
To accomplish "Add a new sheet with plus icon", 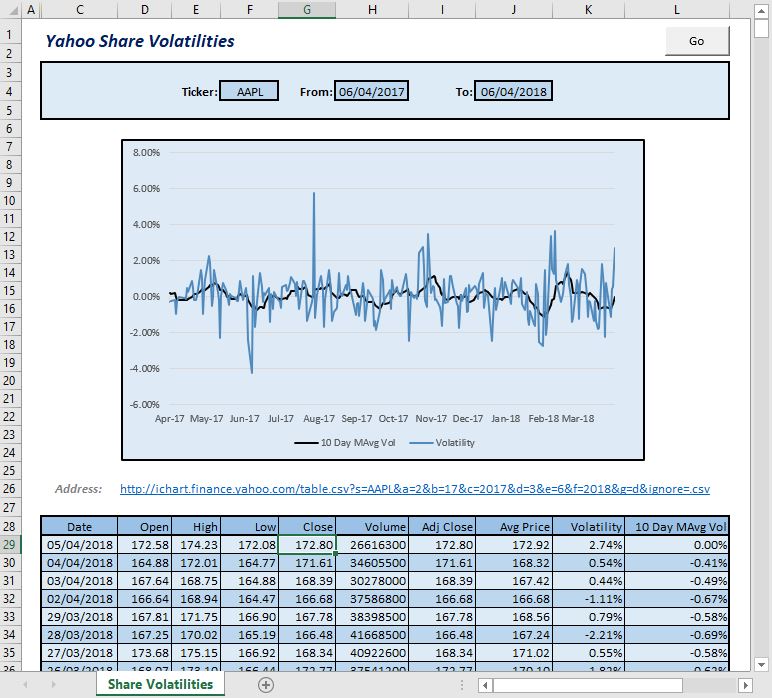I will click(266, 685).
